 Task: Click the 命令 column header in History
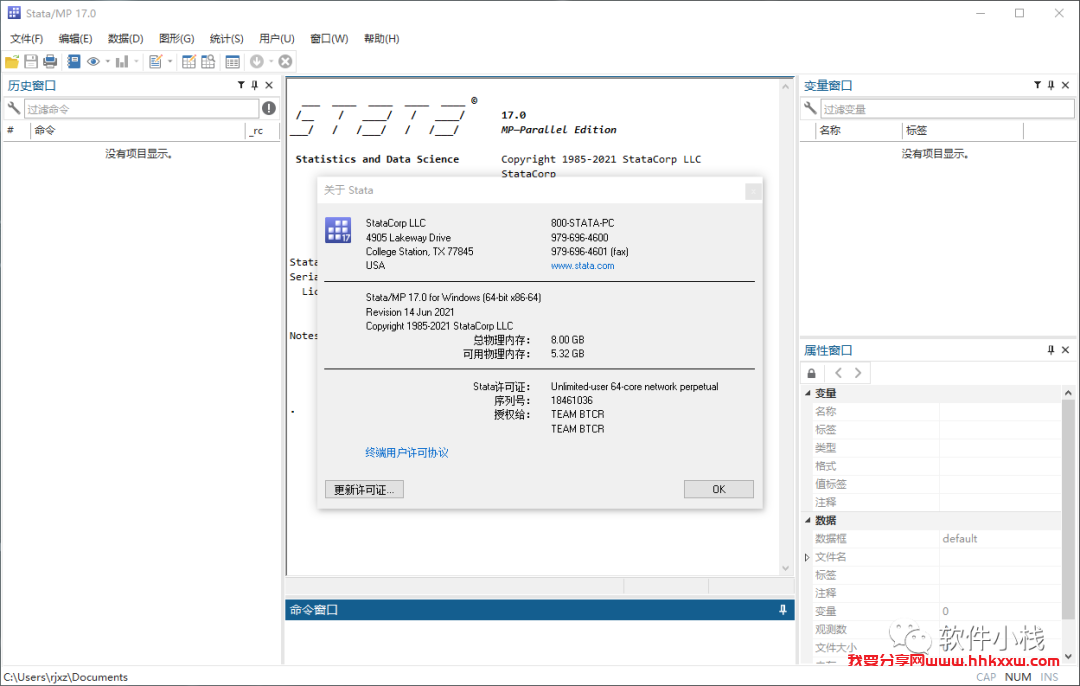coord(138,130)
